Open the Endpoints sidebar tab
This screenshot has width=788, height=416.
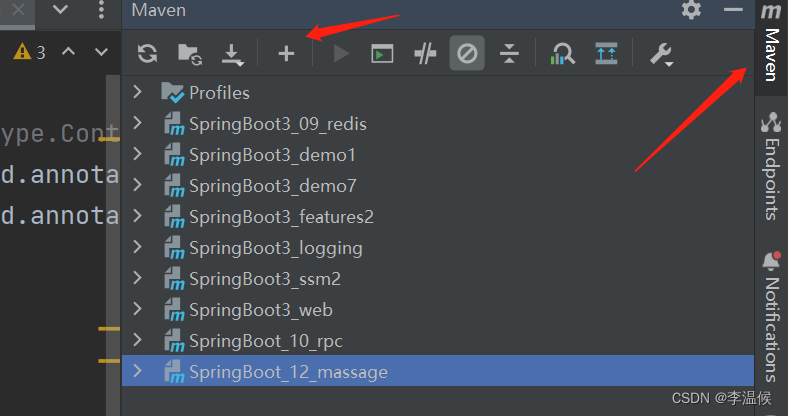pos(771,166)
